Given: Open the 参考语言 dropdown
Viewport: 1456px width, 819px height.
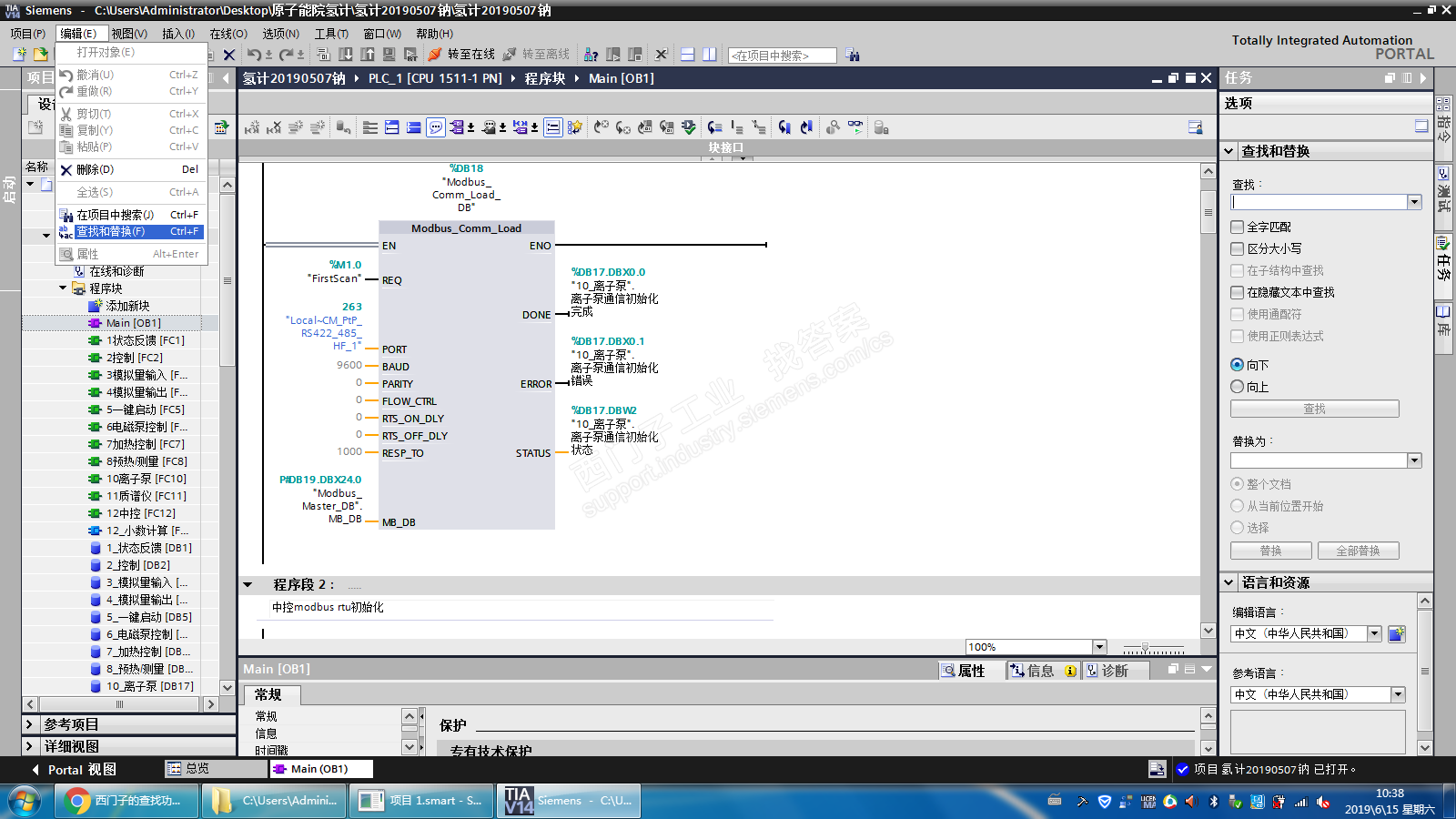Looking at the screenshot, I should 1398,694.
